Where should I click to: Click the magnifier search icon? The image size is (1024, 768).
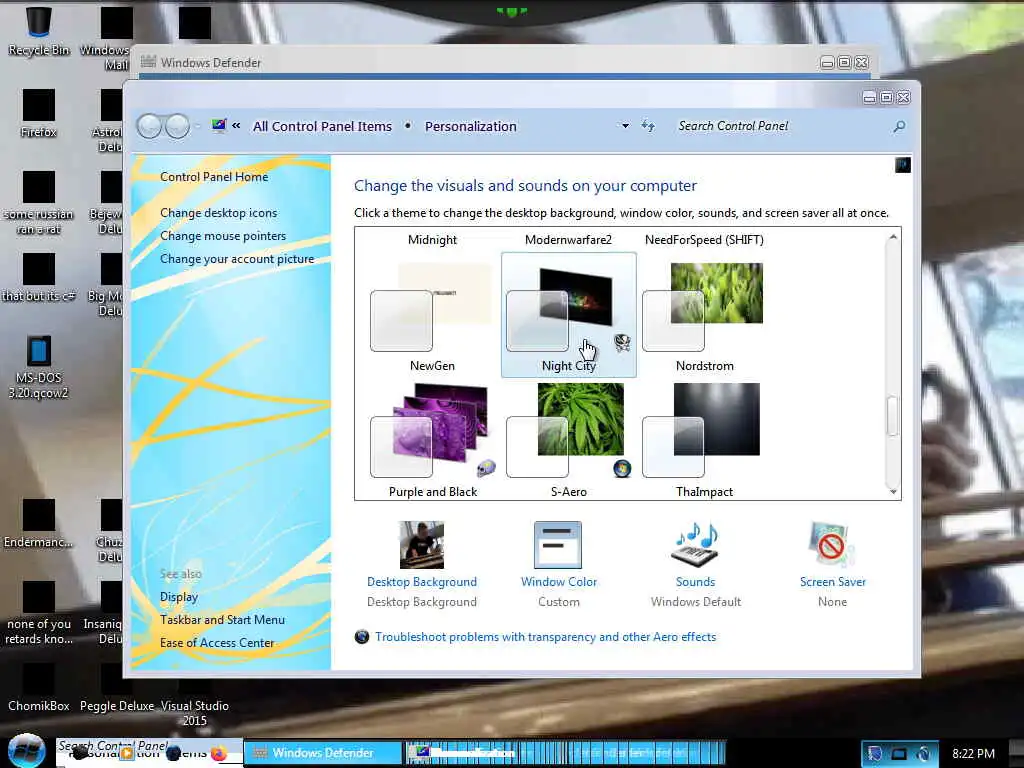899,126
